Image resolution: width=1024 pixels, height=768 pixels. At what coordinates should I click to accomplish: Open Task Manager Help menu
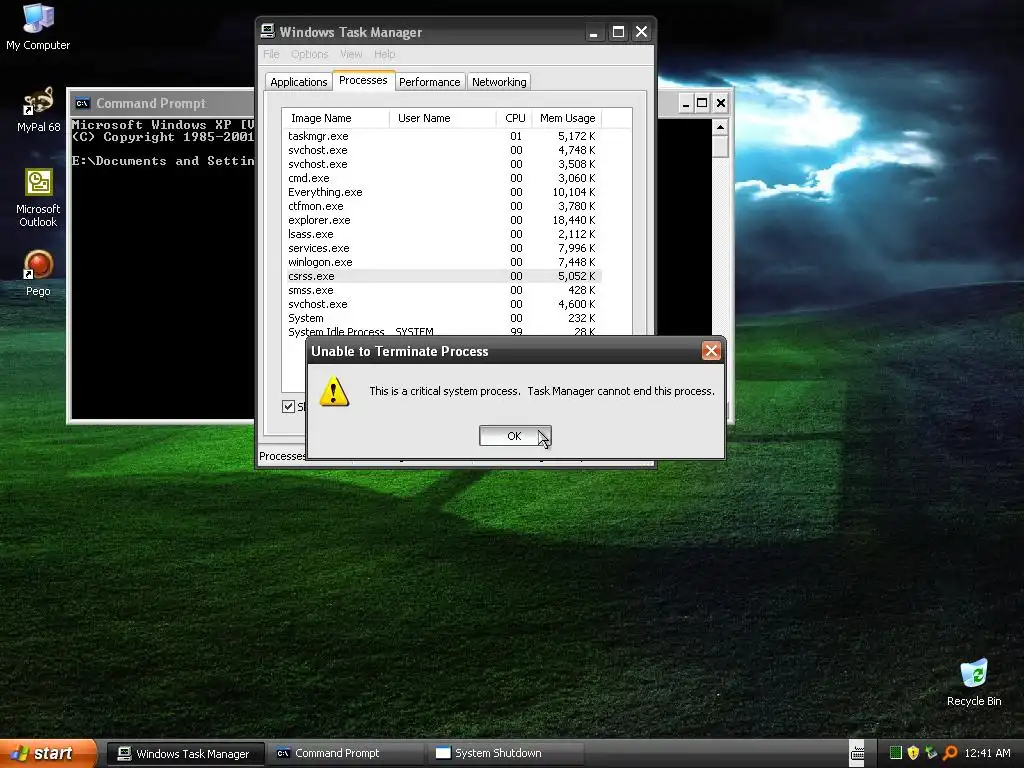click(x=384, y=54)
